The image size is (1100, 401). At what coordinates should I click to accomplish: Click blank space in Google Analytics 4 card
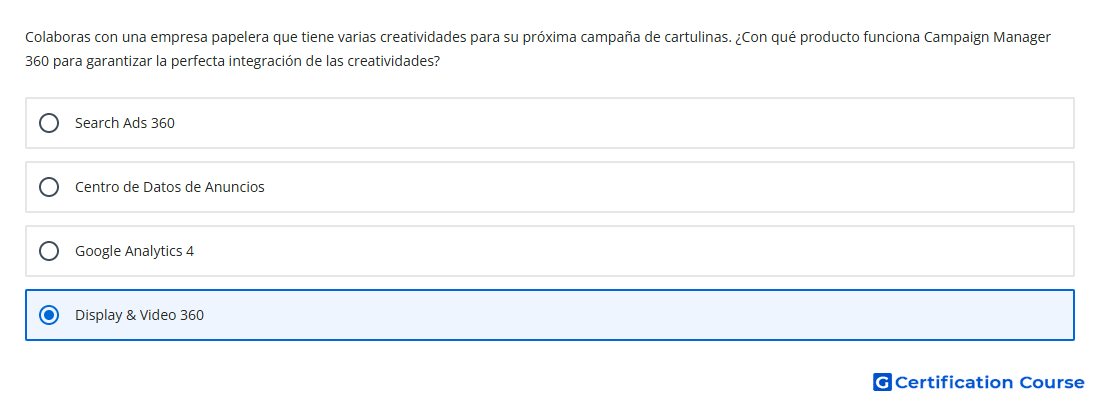[631, 251]
